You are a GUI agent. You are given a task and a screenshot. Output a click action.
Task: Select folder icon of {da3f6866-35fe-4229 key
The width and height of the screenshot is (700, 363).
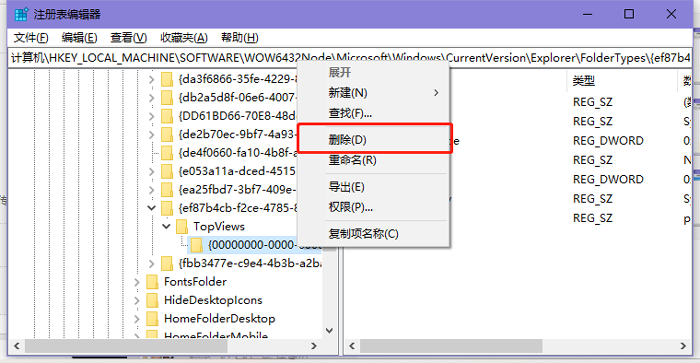pos(167,79)
